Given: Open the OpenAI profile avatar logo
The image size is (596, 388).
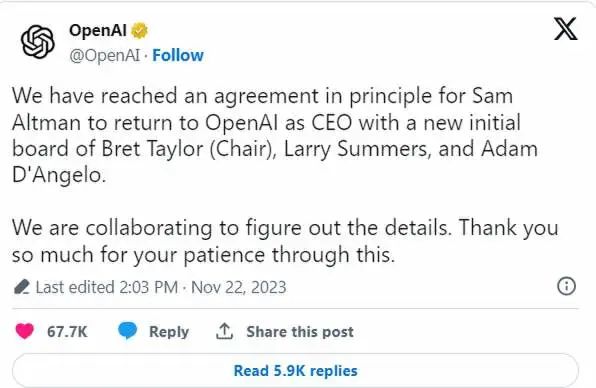Looking at the screenshot, I should pyautogui.click(x=37, y=41).
